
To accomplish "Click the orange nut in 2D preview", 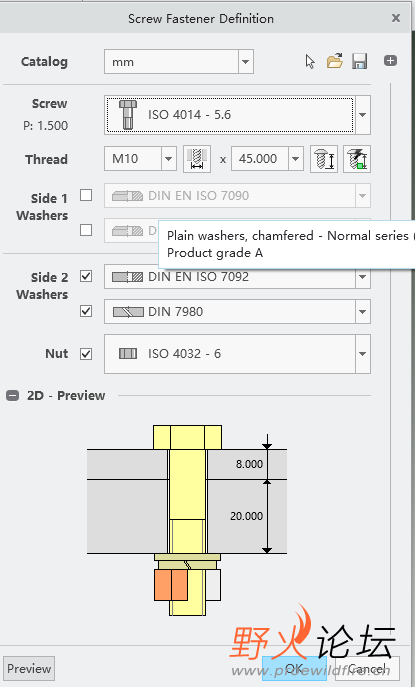I will [x=171, y=585].
